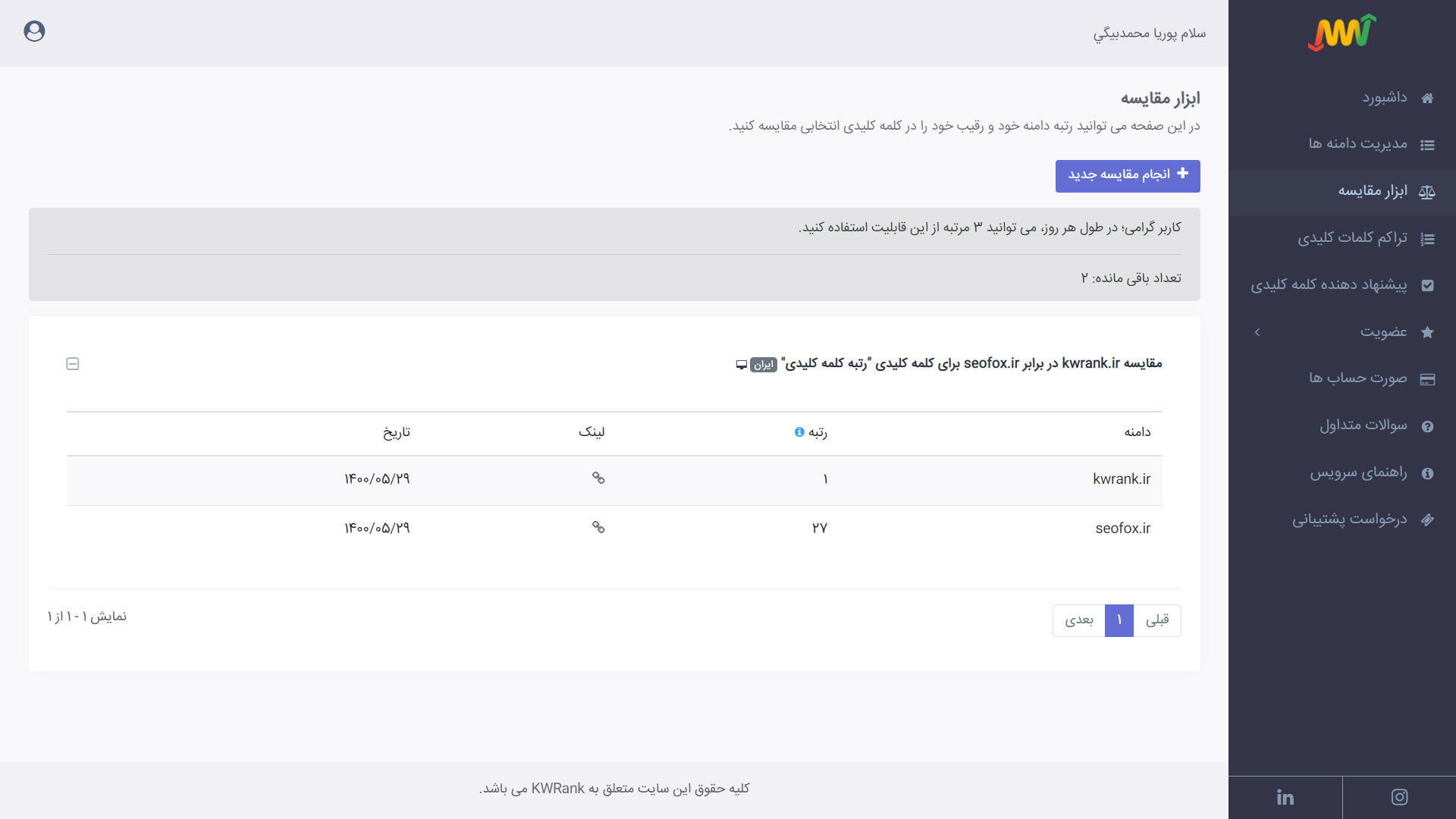The image size is (1456, 819).
Task: Click the KWRank copyright footer text
Action: [x=614, y=789]
